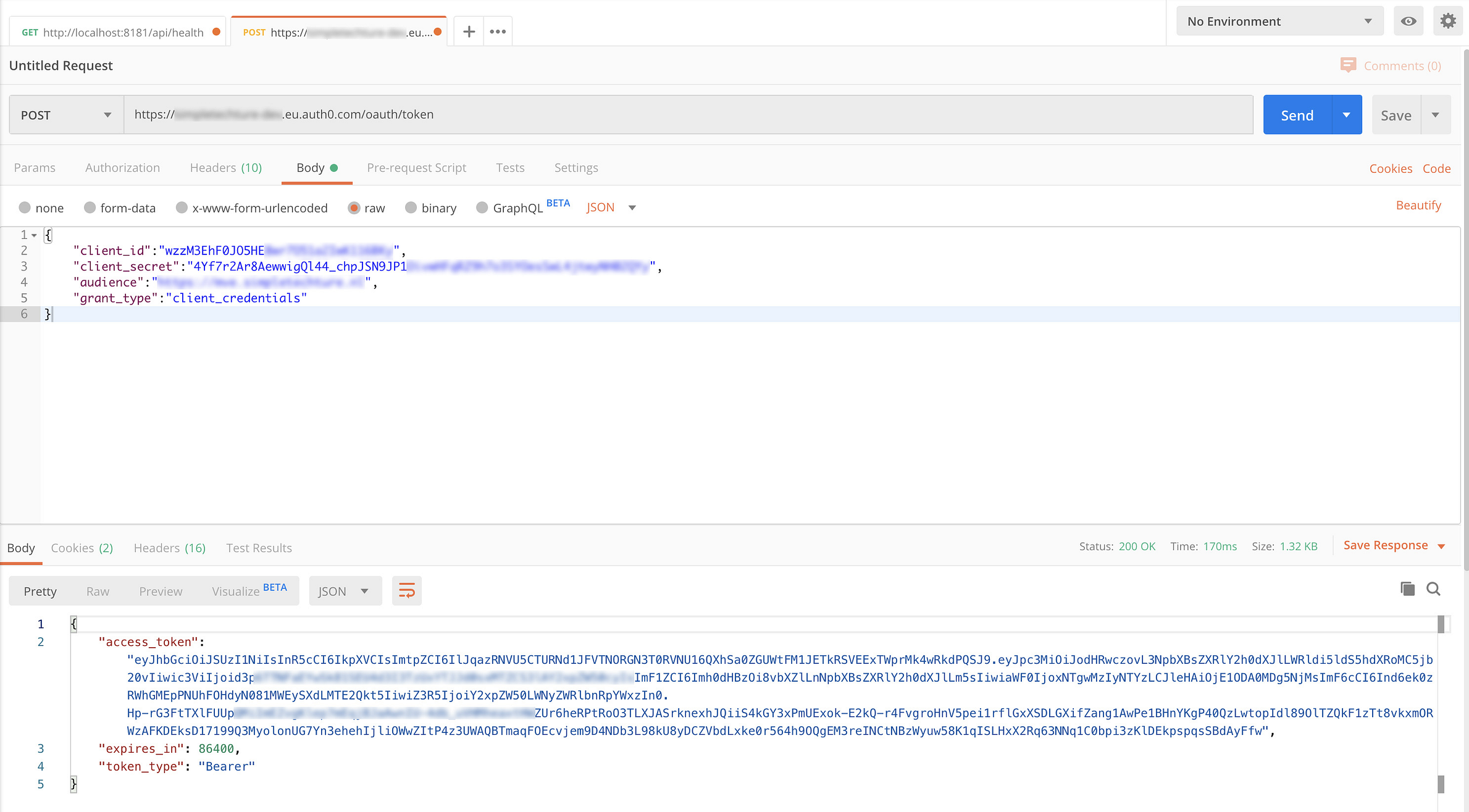The height and width of the screenshot is (812, 1469).
Task: Expand the POST HTTP method dropdown
Action: [66, 115]
